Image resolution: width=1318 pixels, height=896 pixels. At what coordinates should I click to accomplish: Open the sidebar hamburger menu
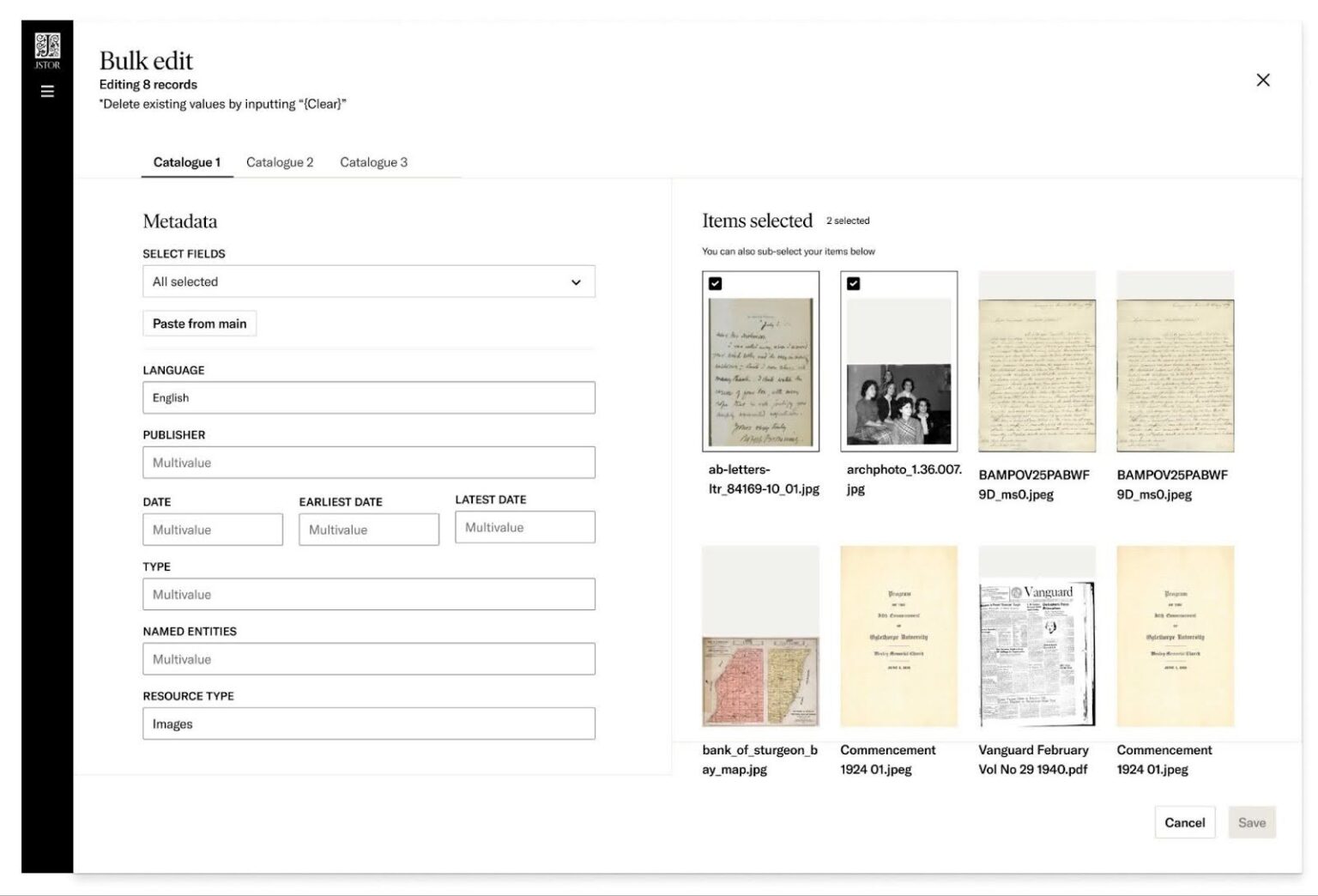pyautogui.click(x=47, y=89)
